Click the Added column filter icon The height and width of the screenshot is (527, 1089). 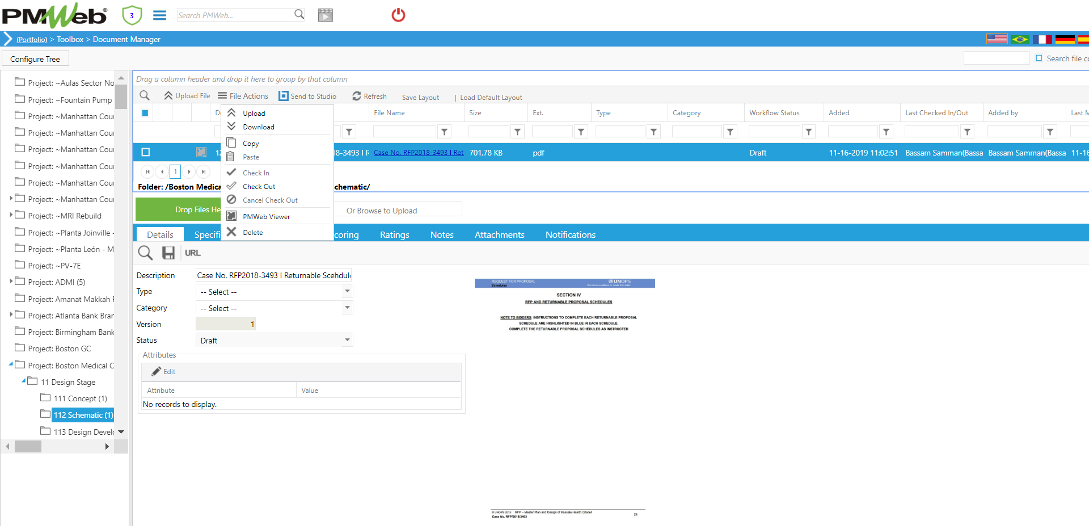(886, 131)
